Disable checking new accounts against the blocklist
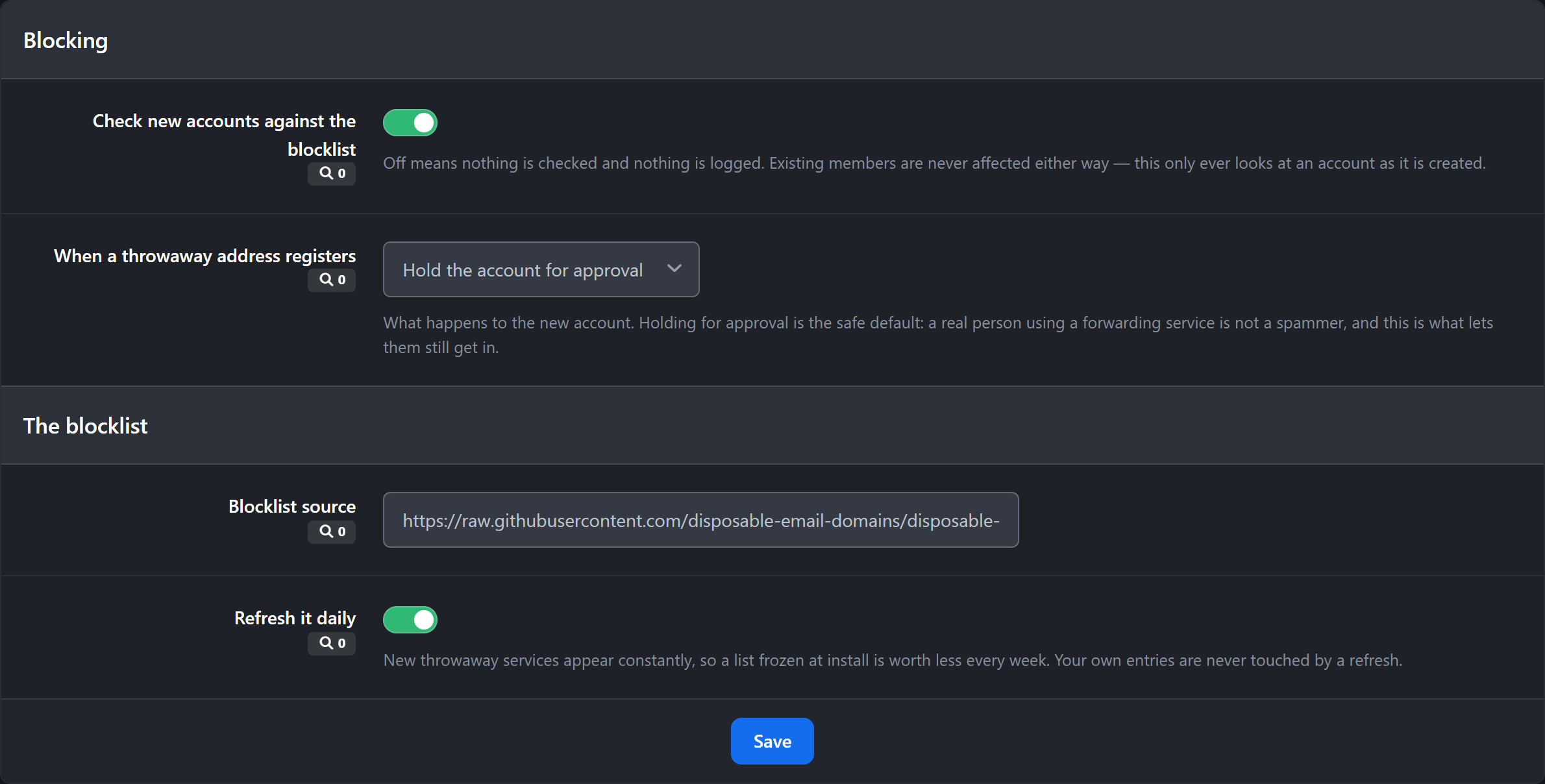This screenshot has height=784, width=1545. tap(410, 123)
